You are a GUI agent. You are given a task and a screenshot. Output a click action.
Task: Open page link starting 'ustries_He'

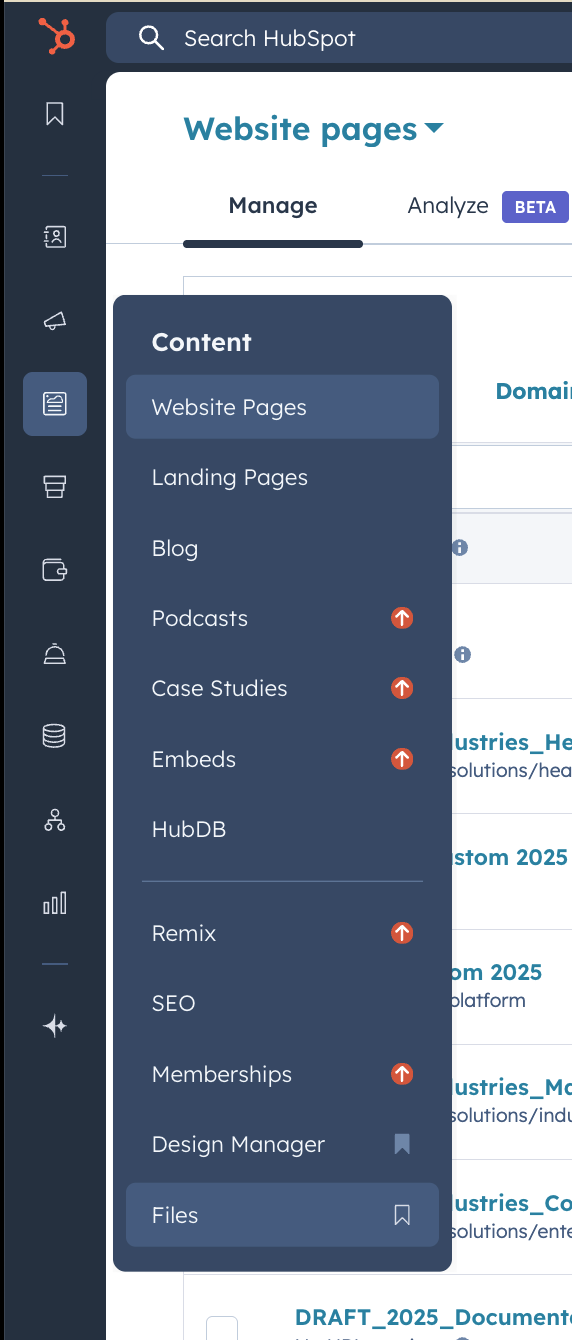point(512,742)
